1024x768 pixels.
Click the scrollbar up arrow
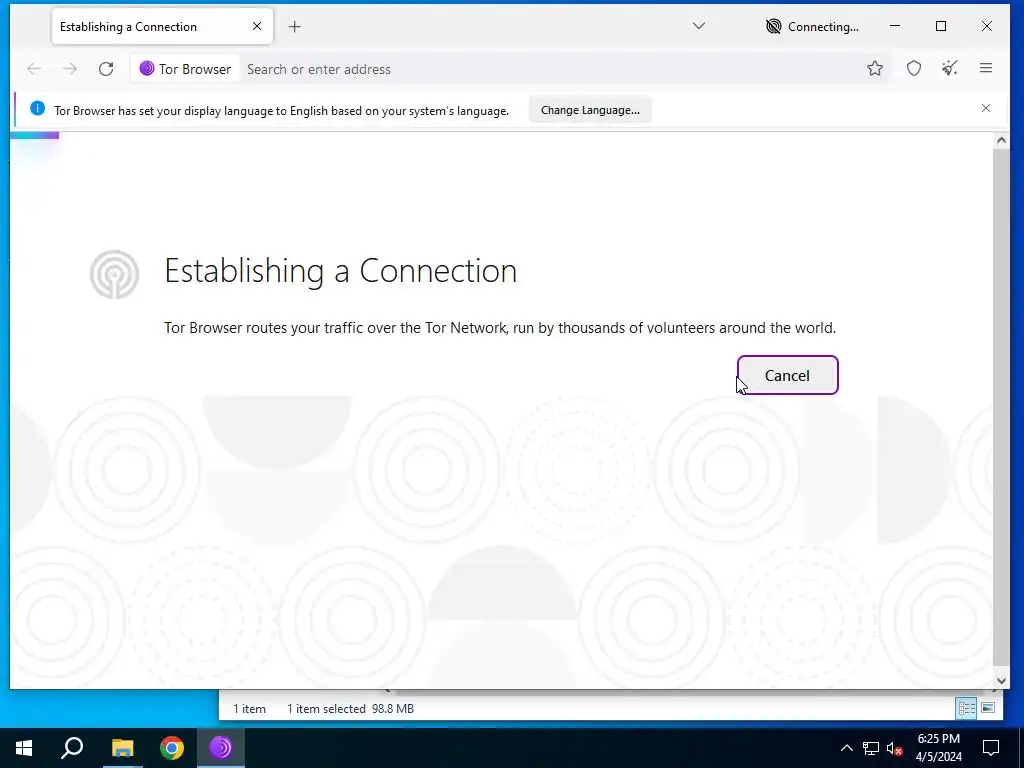(1000, 140)
